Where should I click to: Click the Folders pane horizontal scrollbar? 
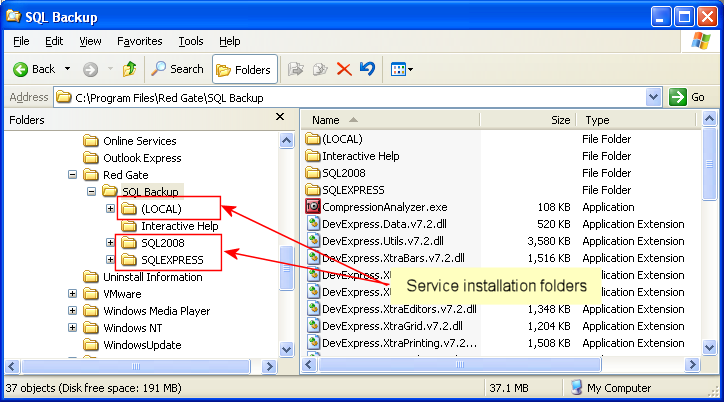click(x=140, y=367)
